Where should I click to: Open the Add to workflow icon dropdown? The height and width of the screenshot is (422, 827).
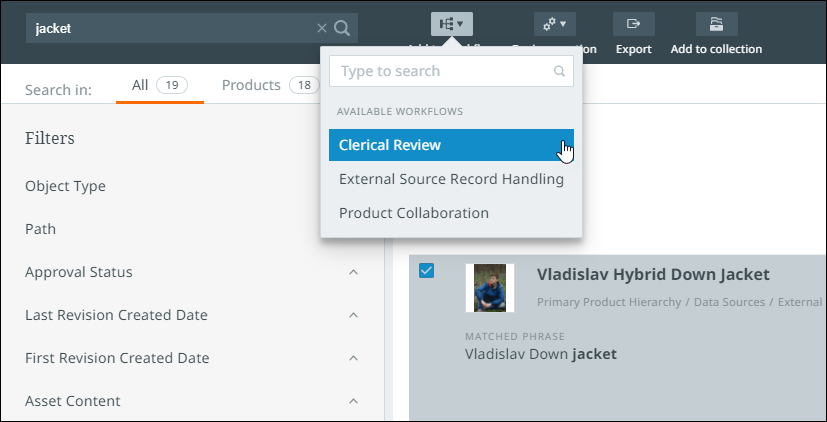tap(452, 24)
